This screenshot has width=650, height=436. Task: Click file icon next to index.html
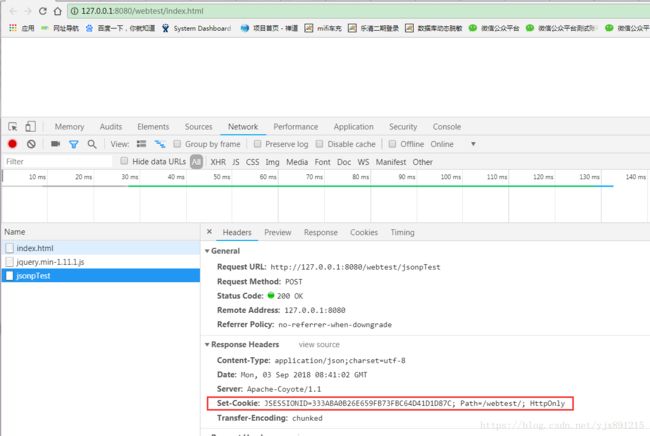click(10, 248)
